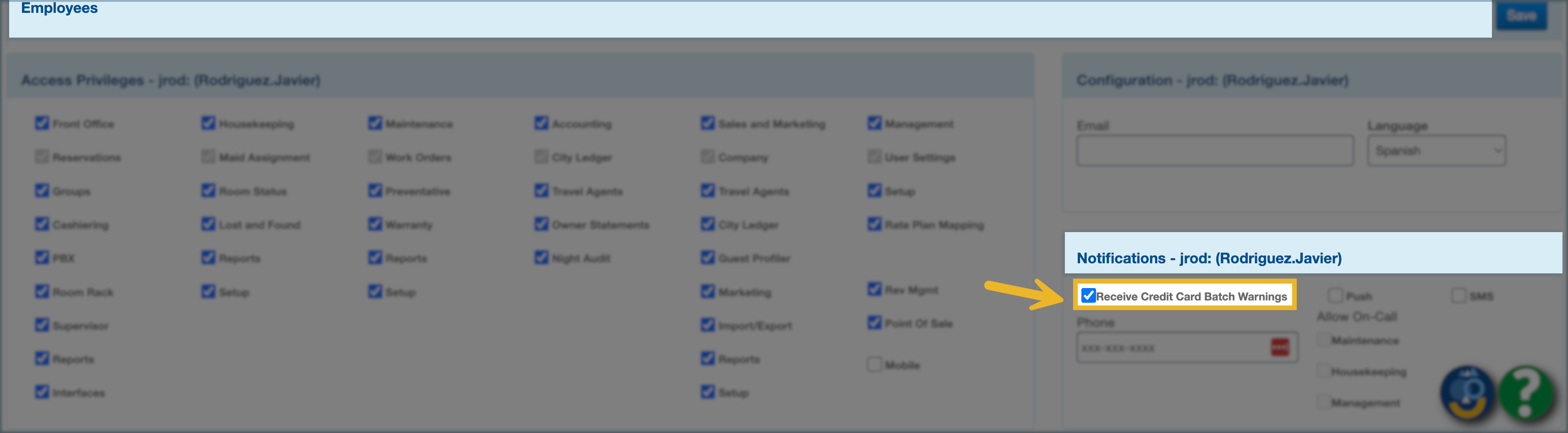
Task: Click the Save button
Action: [1520, 16]
